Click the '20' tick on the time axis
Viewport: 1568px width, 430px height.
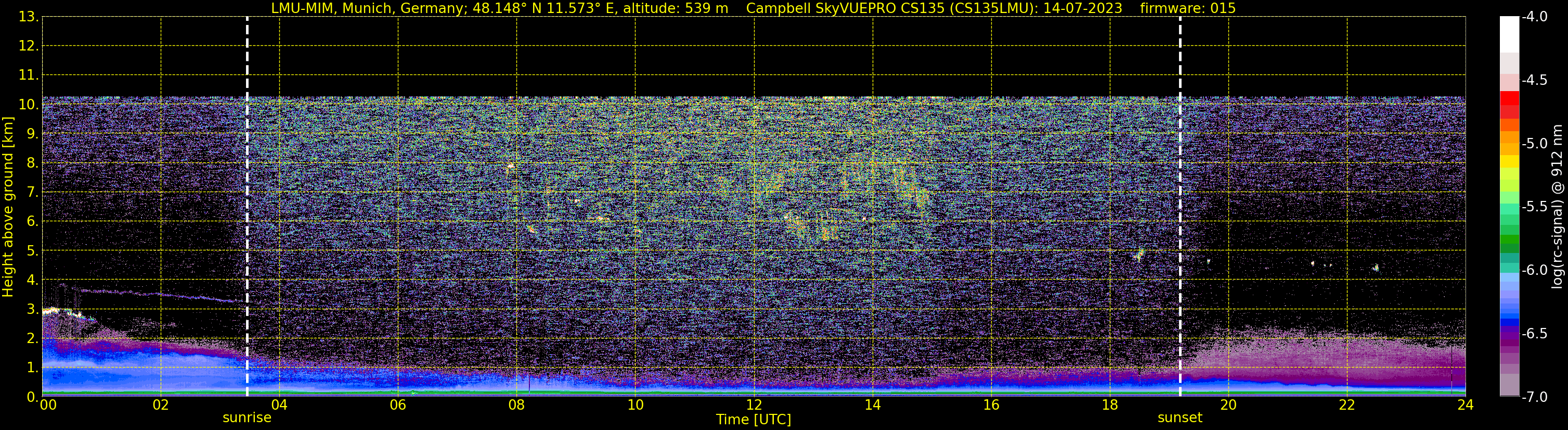click(1229, 405)
